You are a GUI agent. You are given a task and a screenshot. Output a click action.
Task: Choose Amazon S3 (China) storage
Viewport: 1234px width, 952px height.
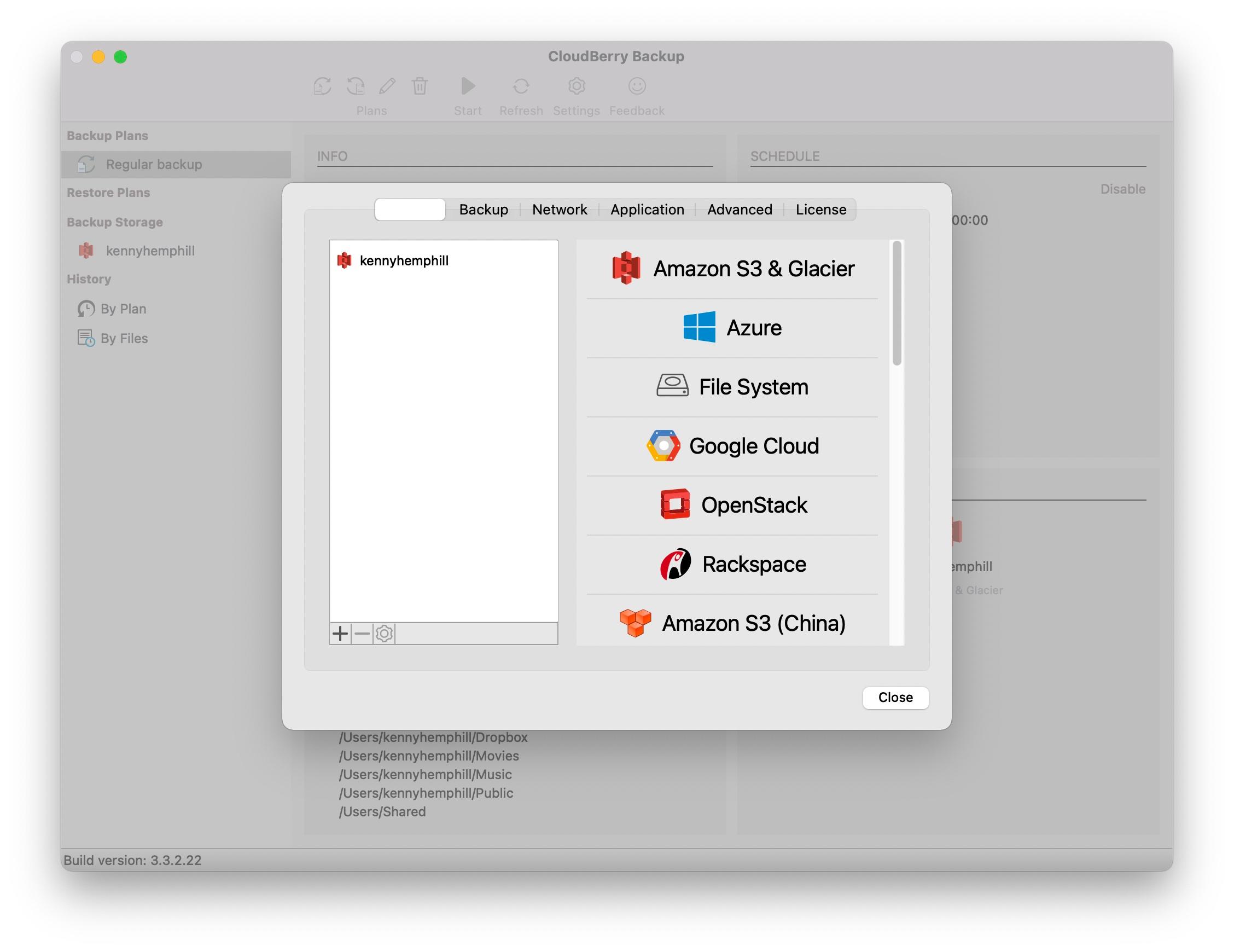(732, 623)
